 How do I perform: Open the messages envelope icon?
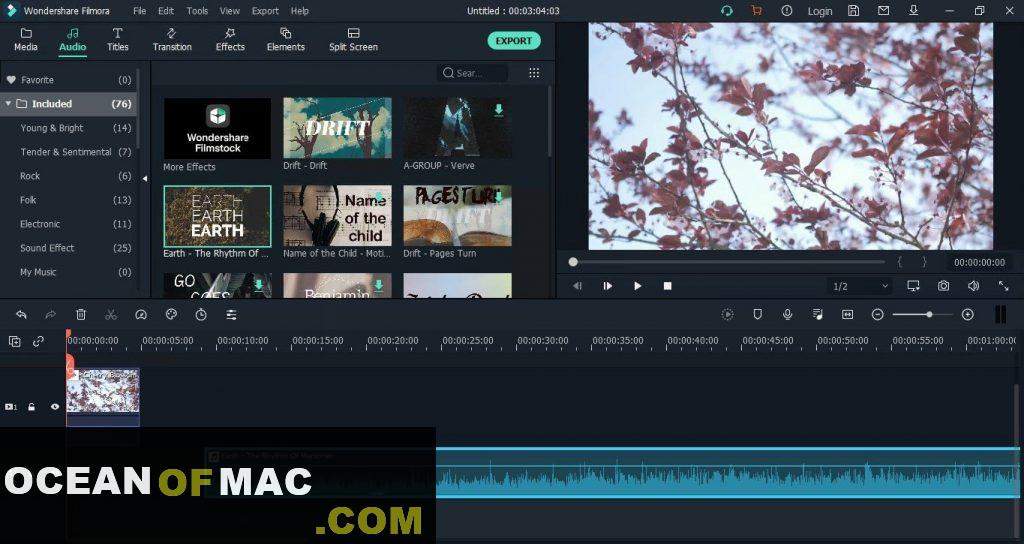[883, 10]
